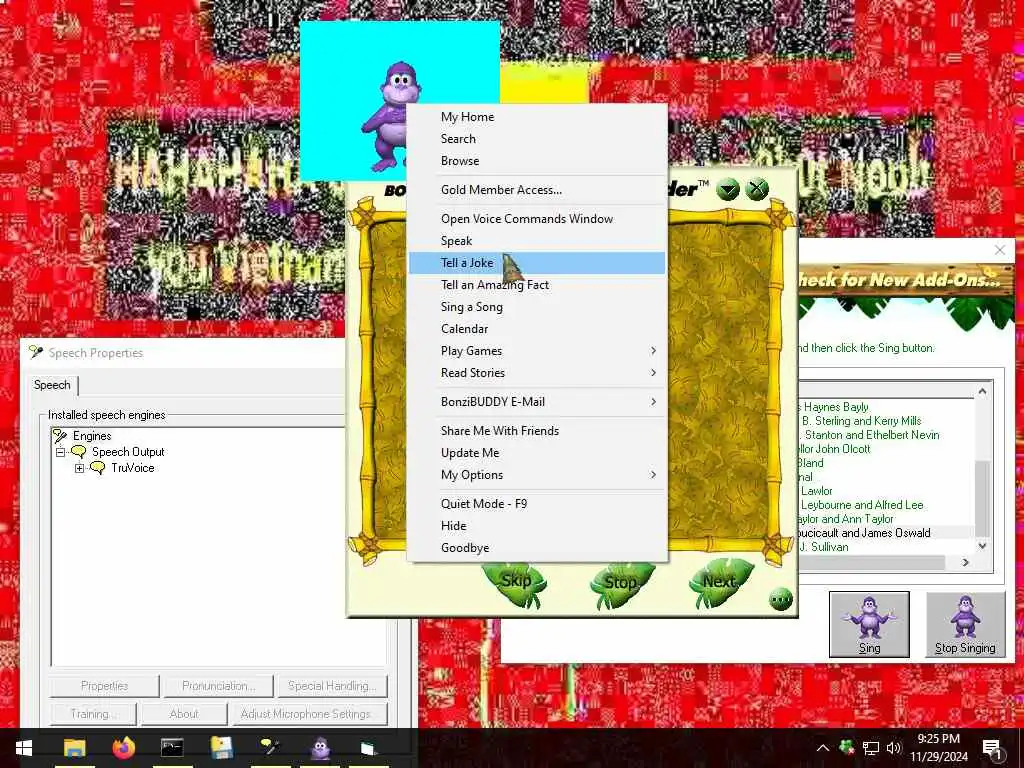Open Calendar from the context menu

[537, 329]
